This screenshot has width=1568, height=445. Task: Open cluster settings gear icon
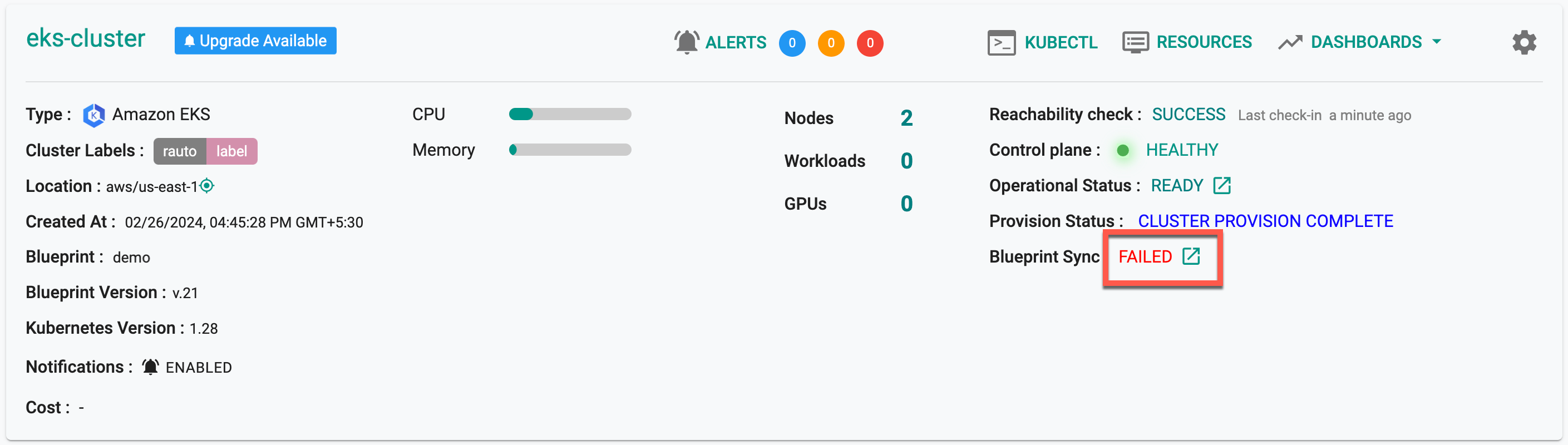[x=1524, y=43]
